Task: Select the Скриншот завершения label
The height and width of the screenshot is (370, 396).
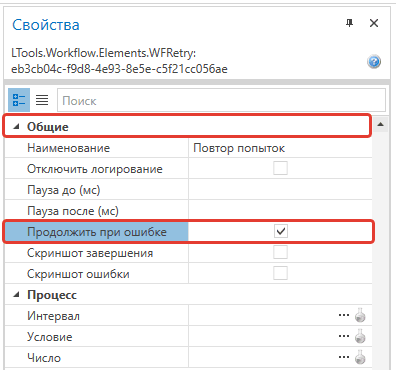Action: (90, 253)
